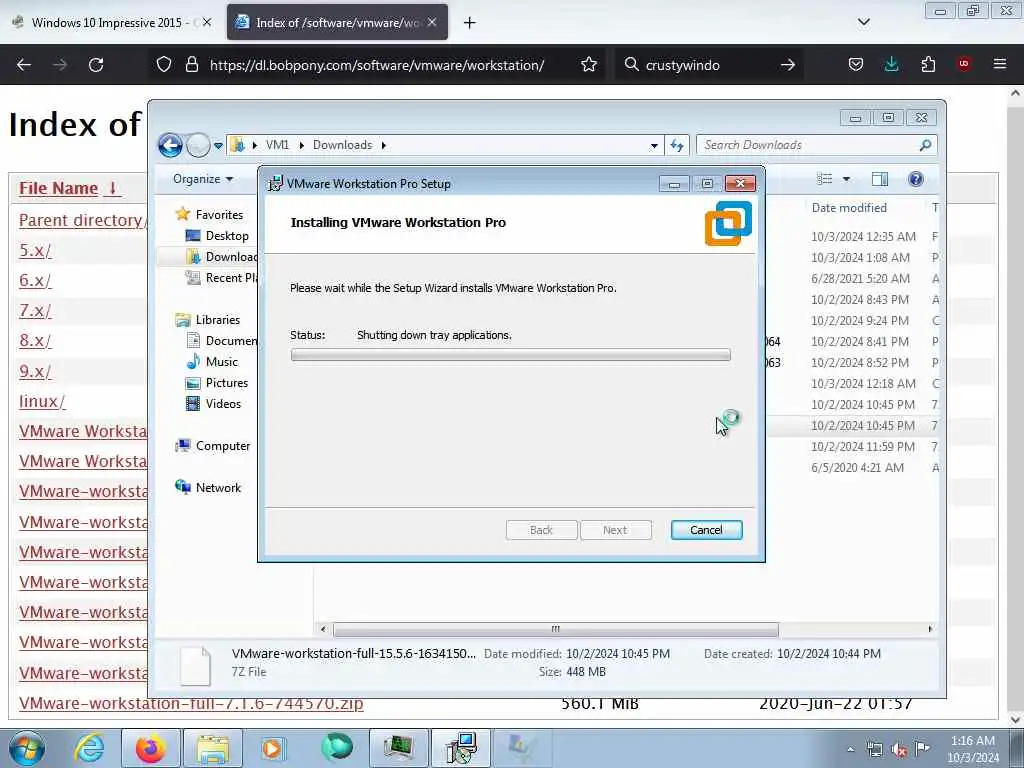Click the muted volume tray icon

pyautogui.click(x=899, y=750)
